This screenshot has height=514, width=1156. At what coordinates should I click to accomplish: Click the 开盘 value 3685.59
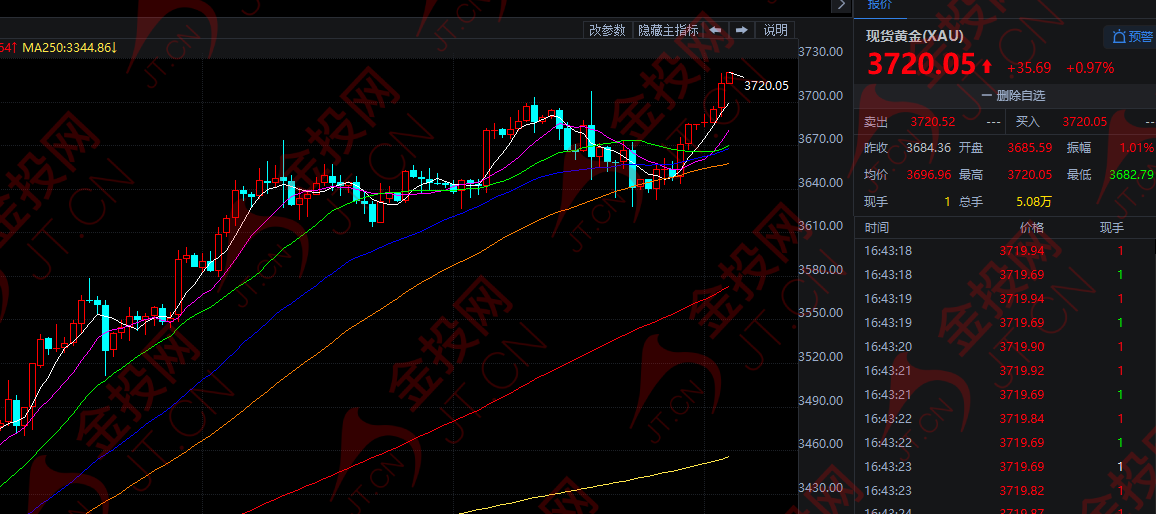(x=1031, y=148)
